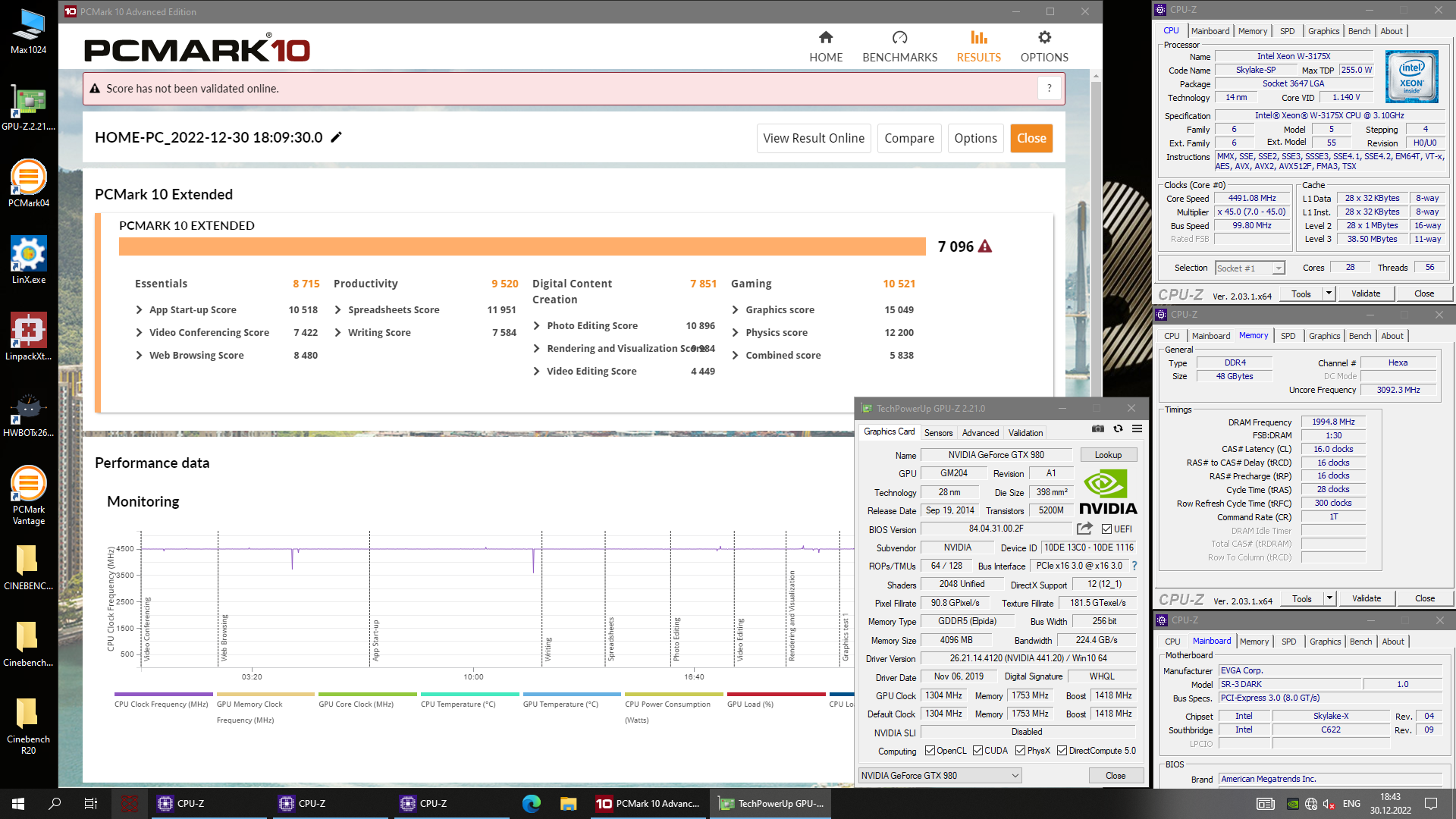
Task: Open LinpackXtreme desktop shortcut
Action: pos(28,337)
